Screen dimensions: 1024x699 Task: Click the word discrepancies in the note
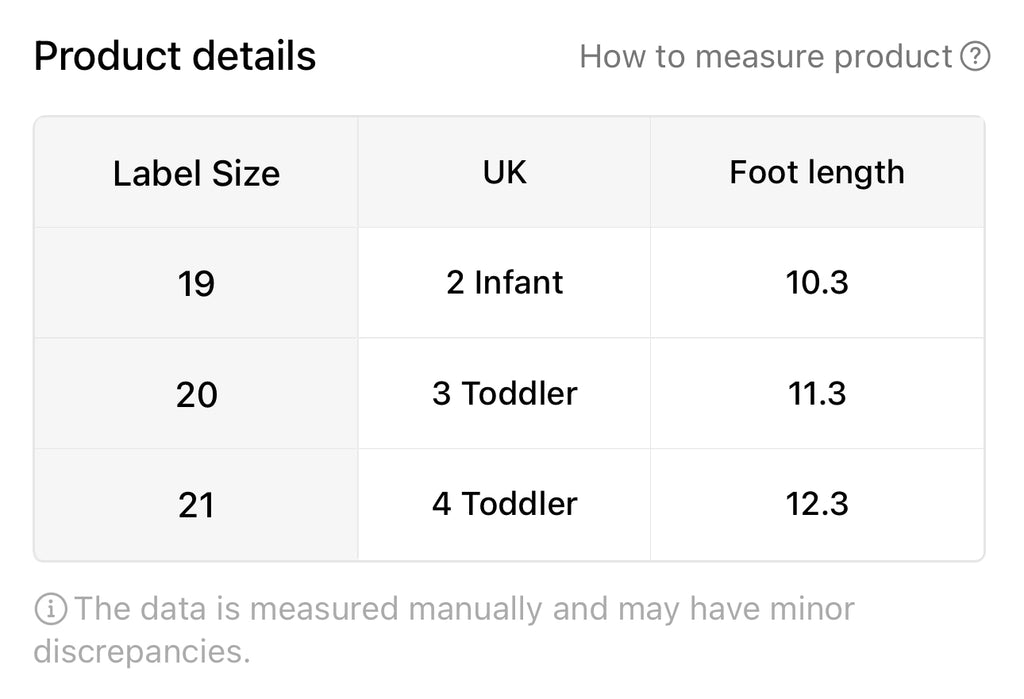click(x=142, y=651)
